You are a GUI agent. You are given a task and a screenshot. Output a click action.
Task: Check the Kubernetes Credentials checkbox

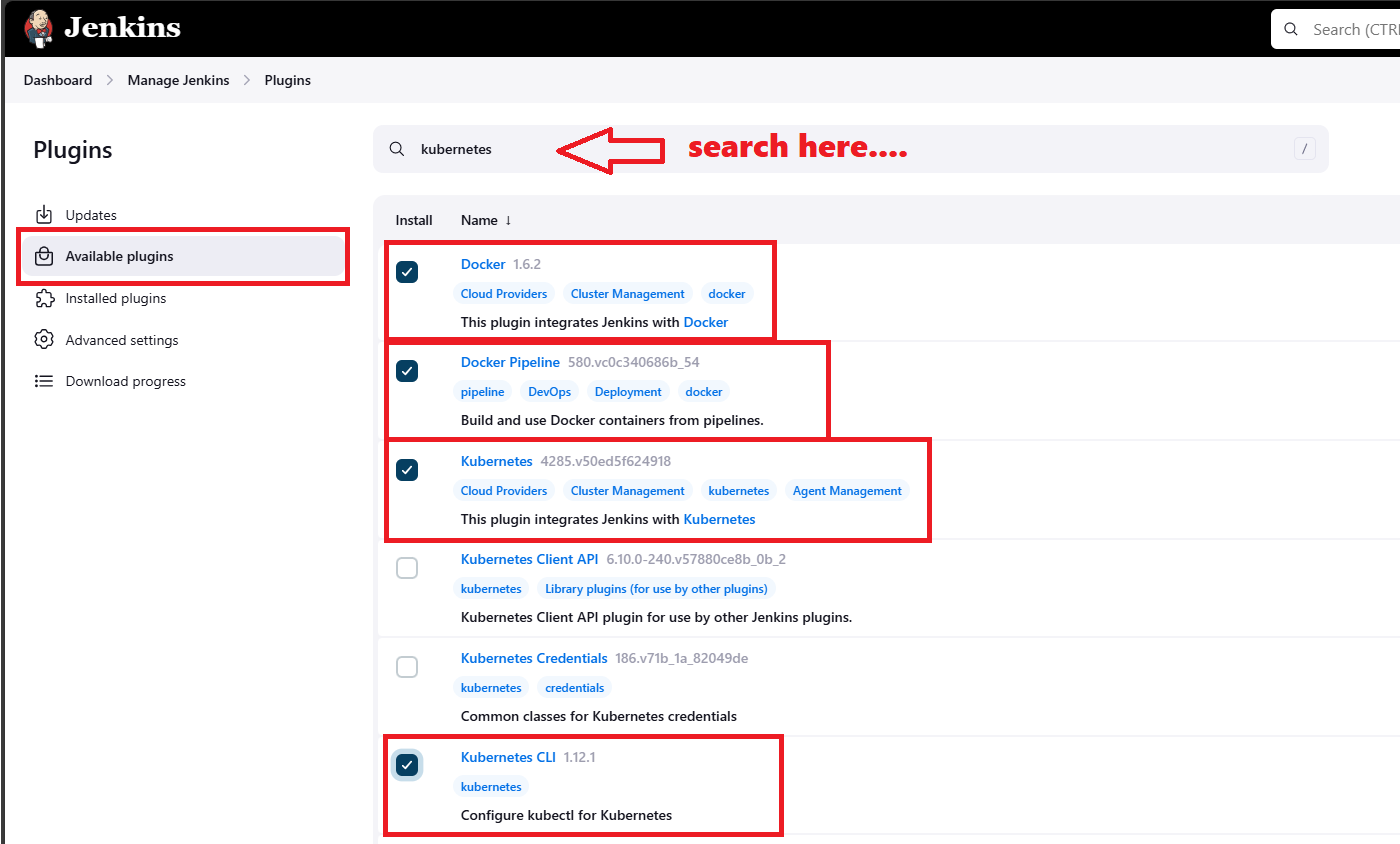click(407, 667)
